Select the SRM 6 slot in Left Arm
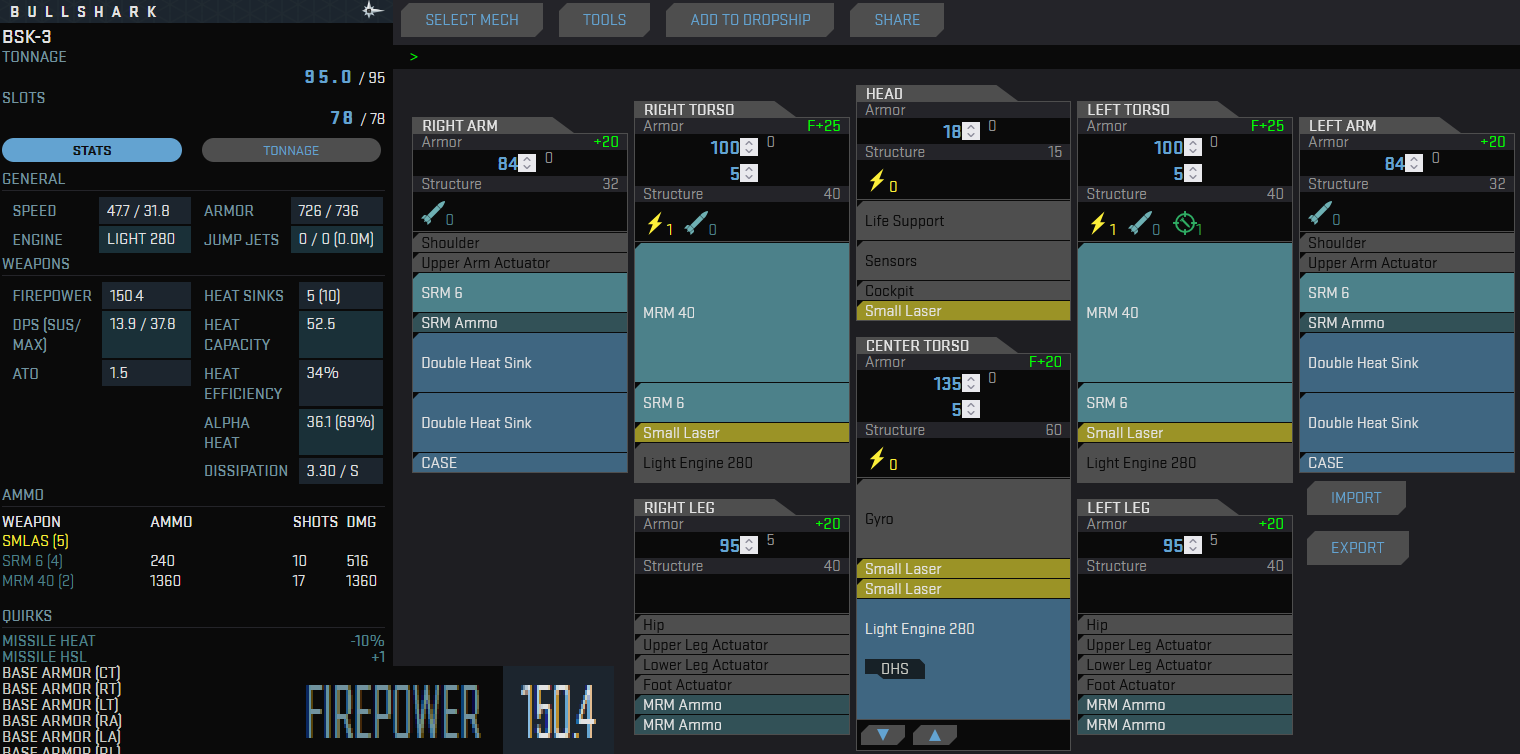The height and width of the screenshot is (754, 1520). pyautogui.click(x=1407, y=293)
